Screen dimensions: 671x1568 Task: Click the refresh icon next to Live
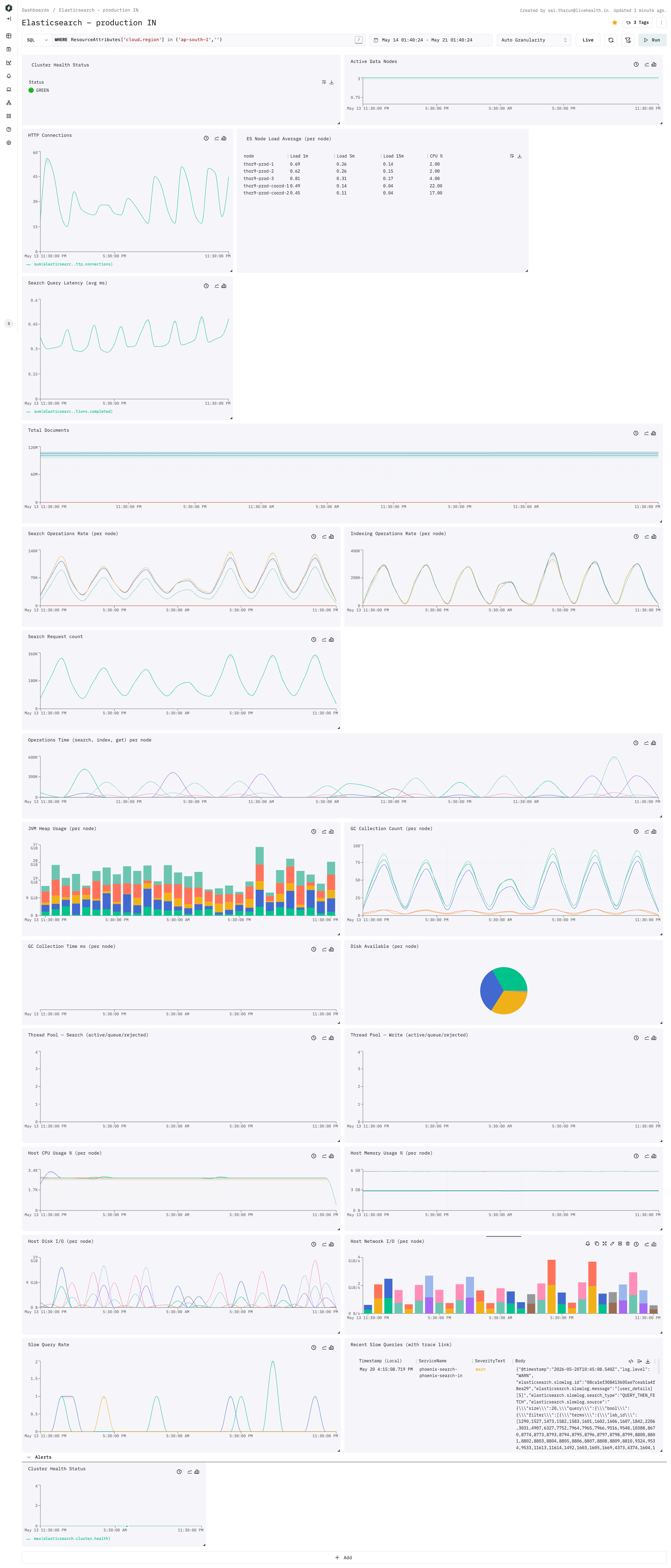[610, 40]
